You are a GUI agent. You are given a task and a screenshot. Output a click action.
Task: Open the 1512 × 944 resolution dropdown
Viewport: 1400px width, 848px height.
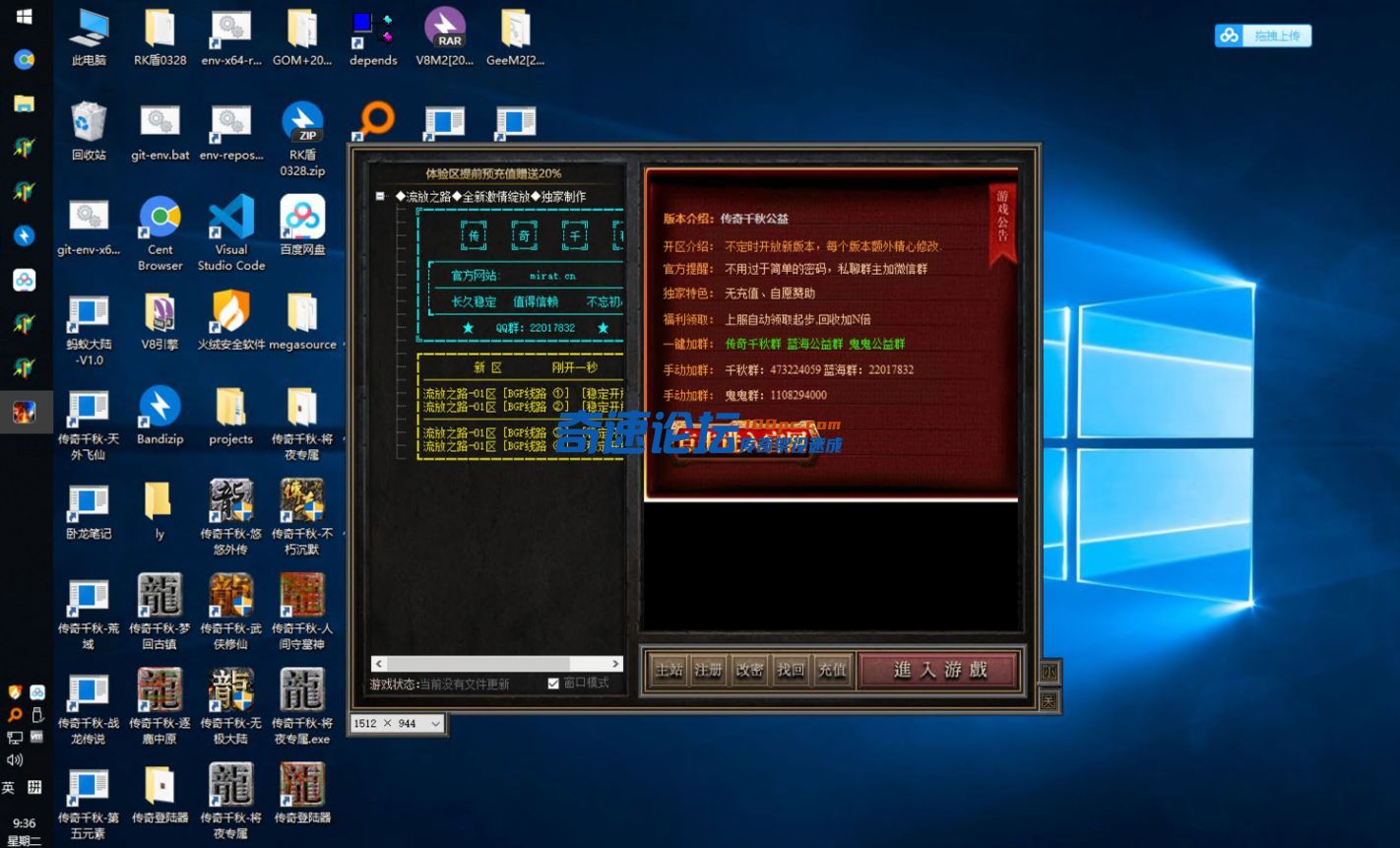click(398, 723)
